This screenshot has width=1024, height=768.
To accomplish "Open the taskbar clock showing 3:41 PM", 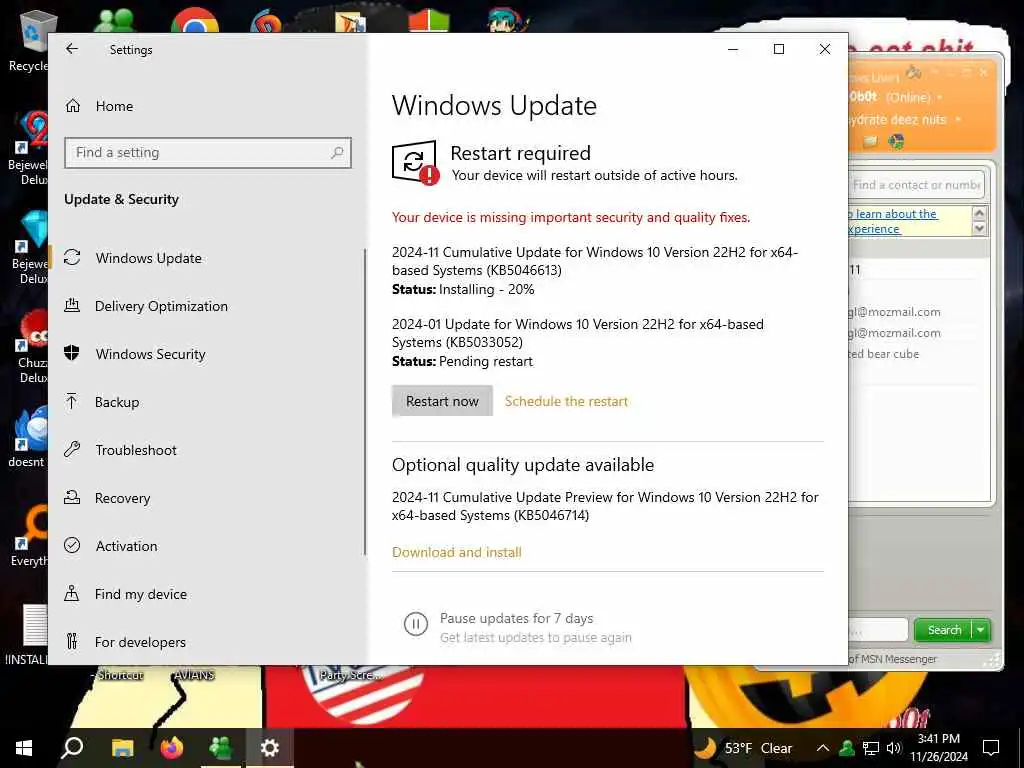I will 939,748.
